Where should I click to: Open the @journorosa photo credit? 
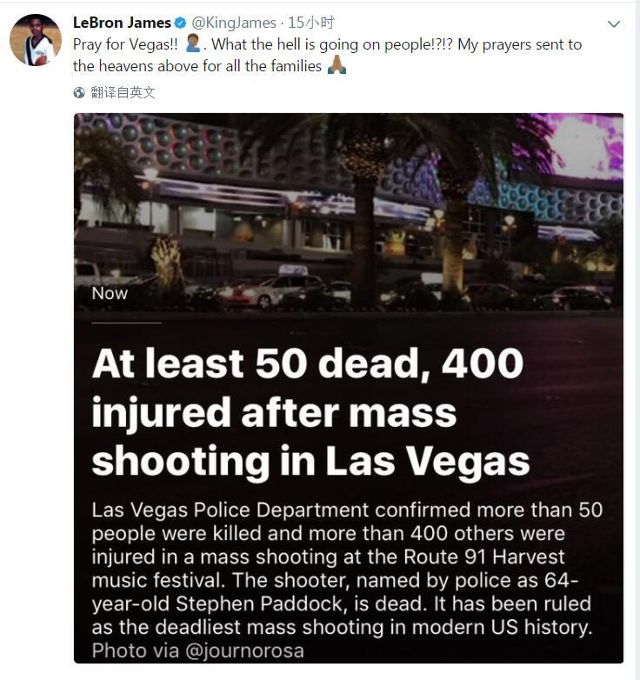click(x=245, y=651)
